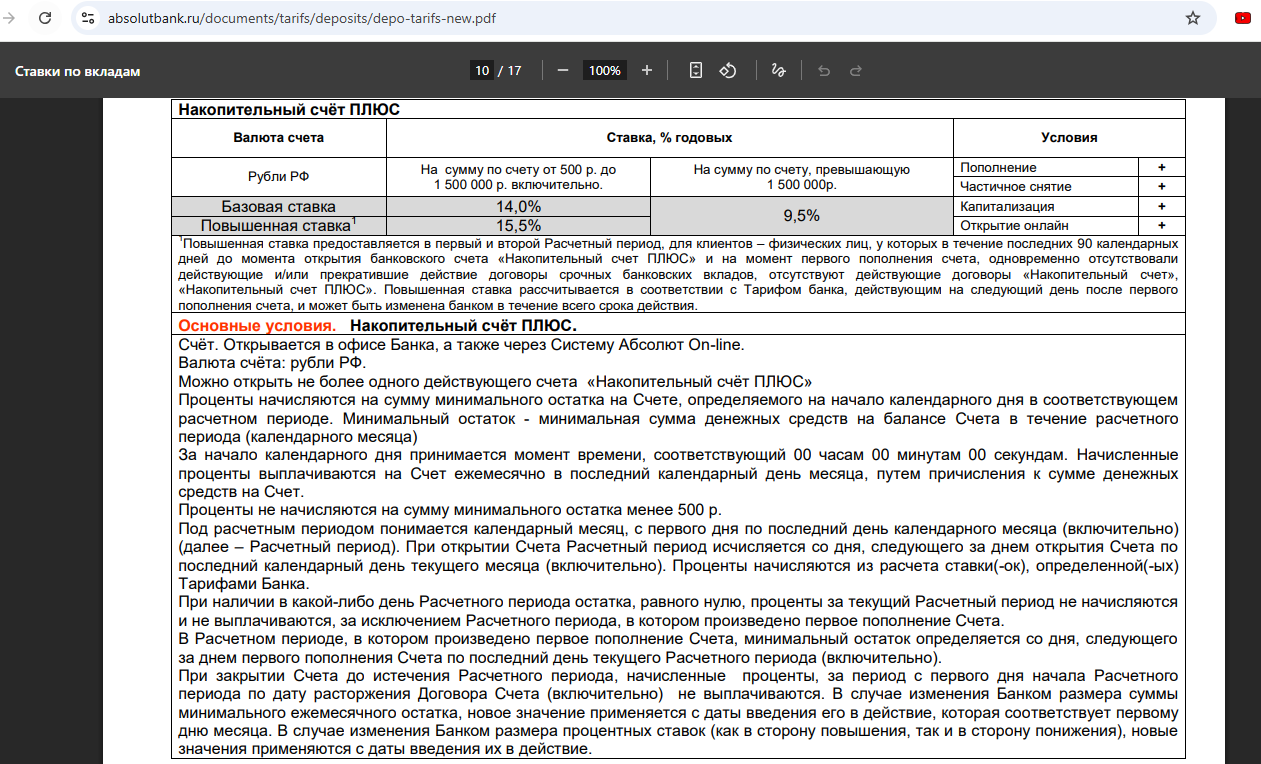Zoom in on the PDF with plus
The width and height of the screenshot is (1261, 764).
[x=647, y=70]
